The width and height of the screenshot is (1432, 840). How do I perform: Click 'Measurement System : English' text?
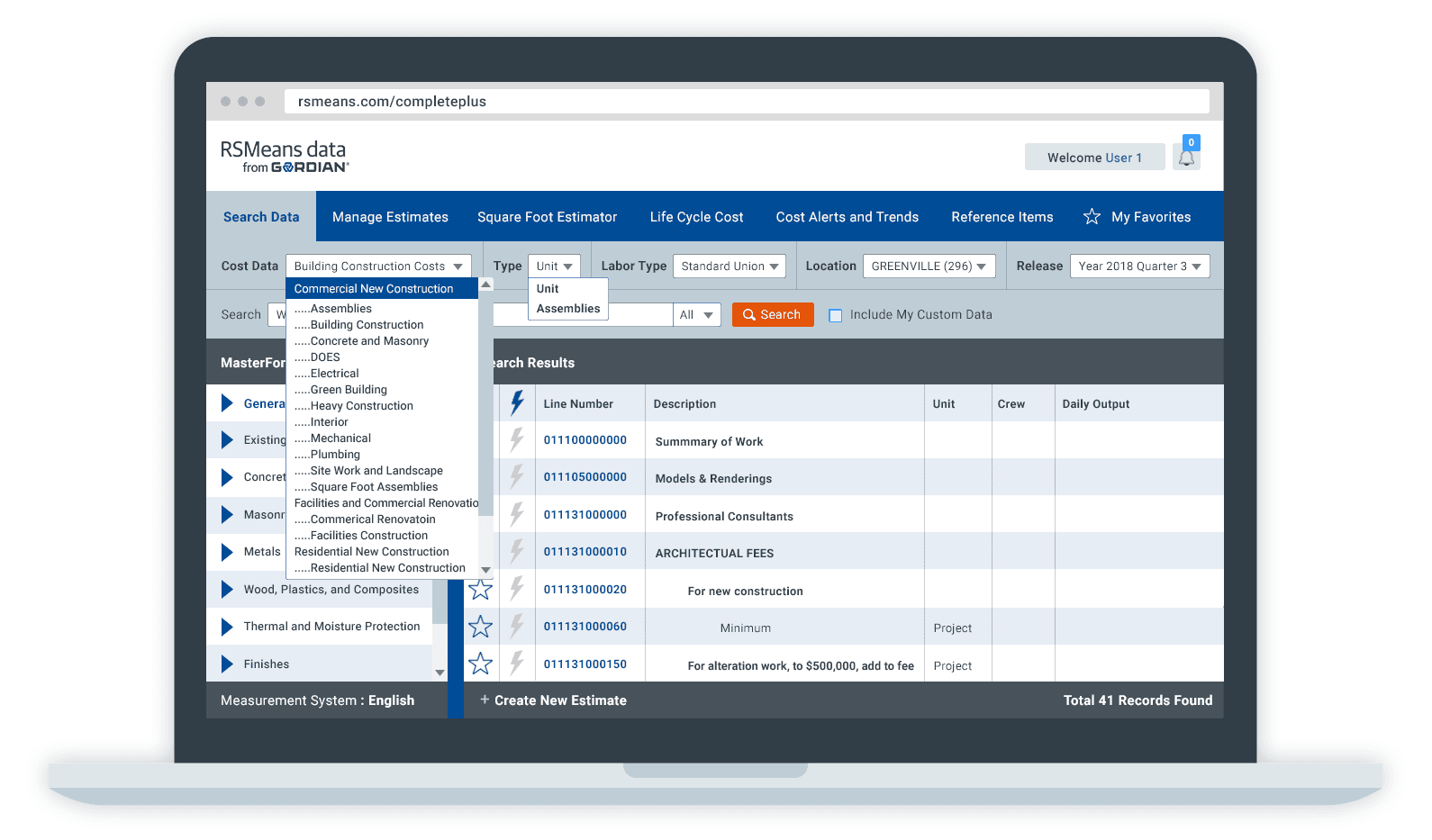(317, 700)
